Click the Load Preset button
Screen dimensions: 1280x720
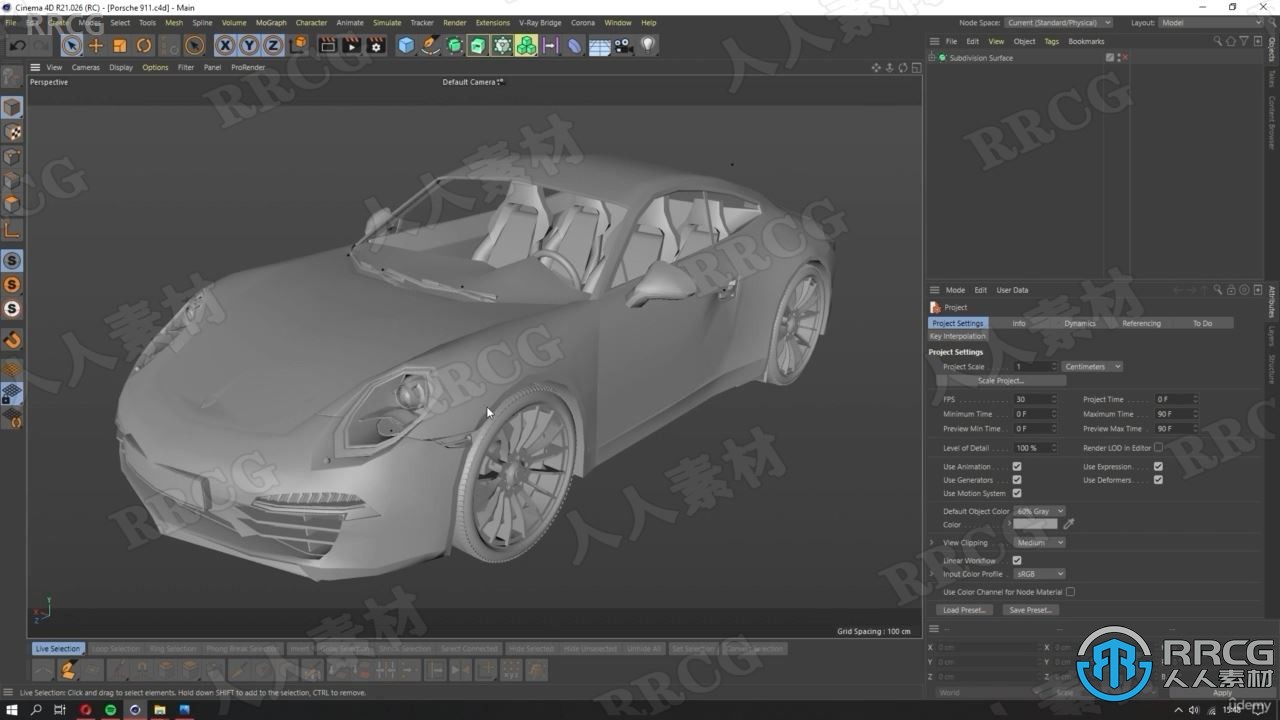(964, 610)
